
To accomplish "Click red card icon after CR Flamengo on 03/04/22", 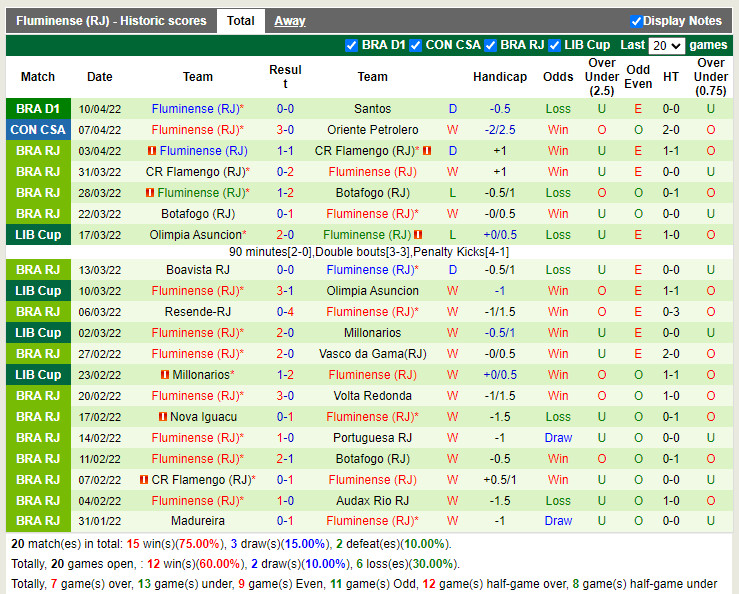I will coord(427,151).
